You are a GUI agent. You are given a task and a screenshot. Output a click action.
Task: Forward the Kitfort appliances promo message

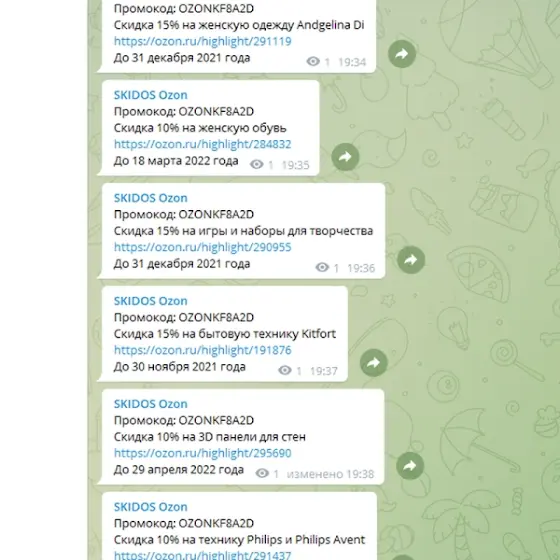pyautogui.click(x=374, y=362)
